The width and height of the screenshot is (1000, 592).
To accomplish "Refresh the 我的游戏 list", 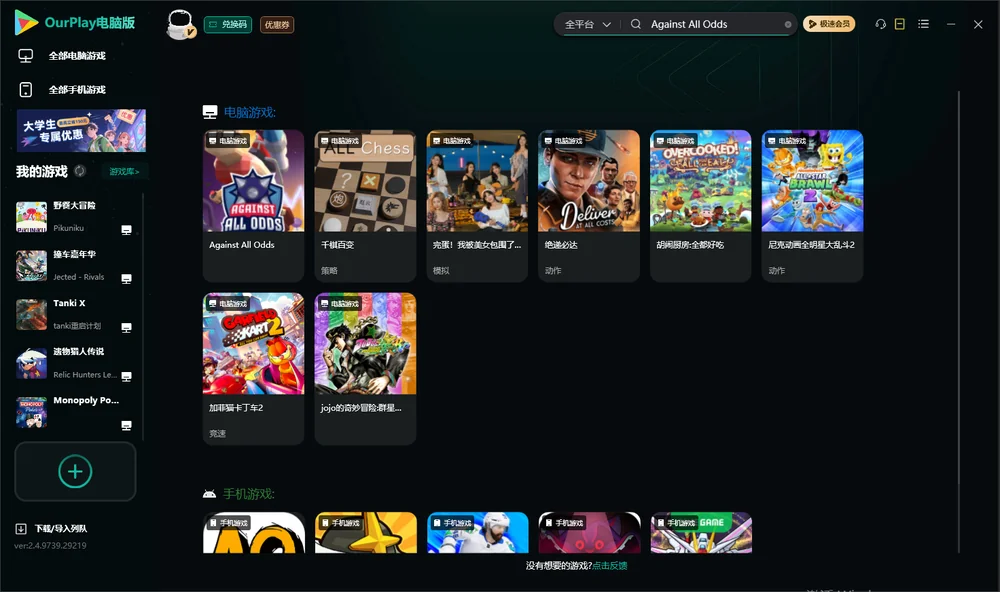I will point(80,171).
